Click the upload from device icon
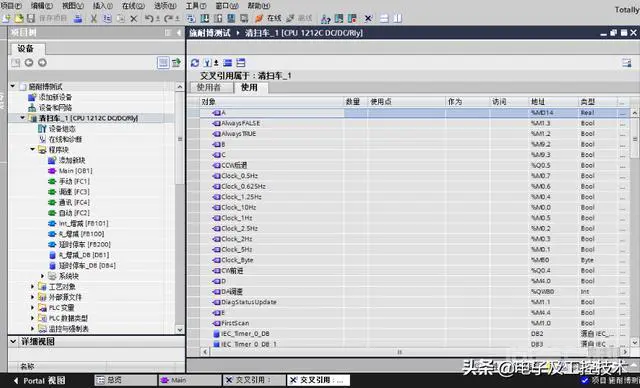Screen dimensions: 640x388 click(x=218, y=18)
